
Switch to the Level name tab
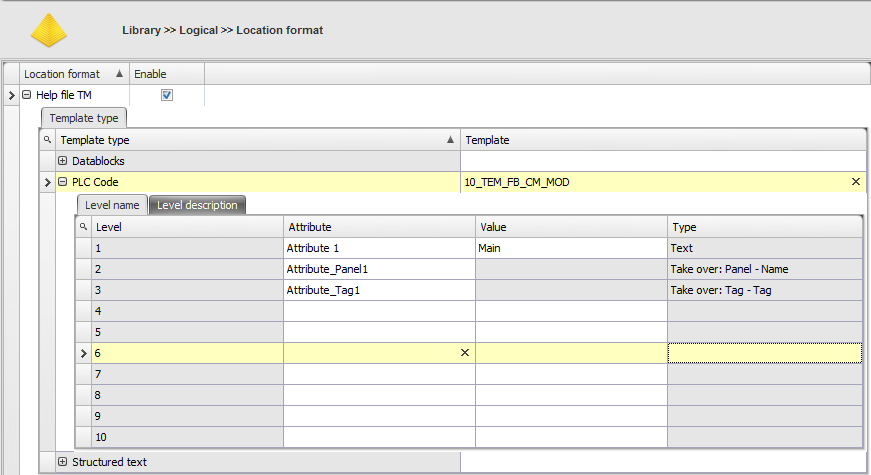coord(112,205)
